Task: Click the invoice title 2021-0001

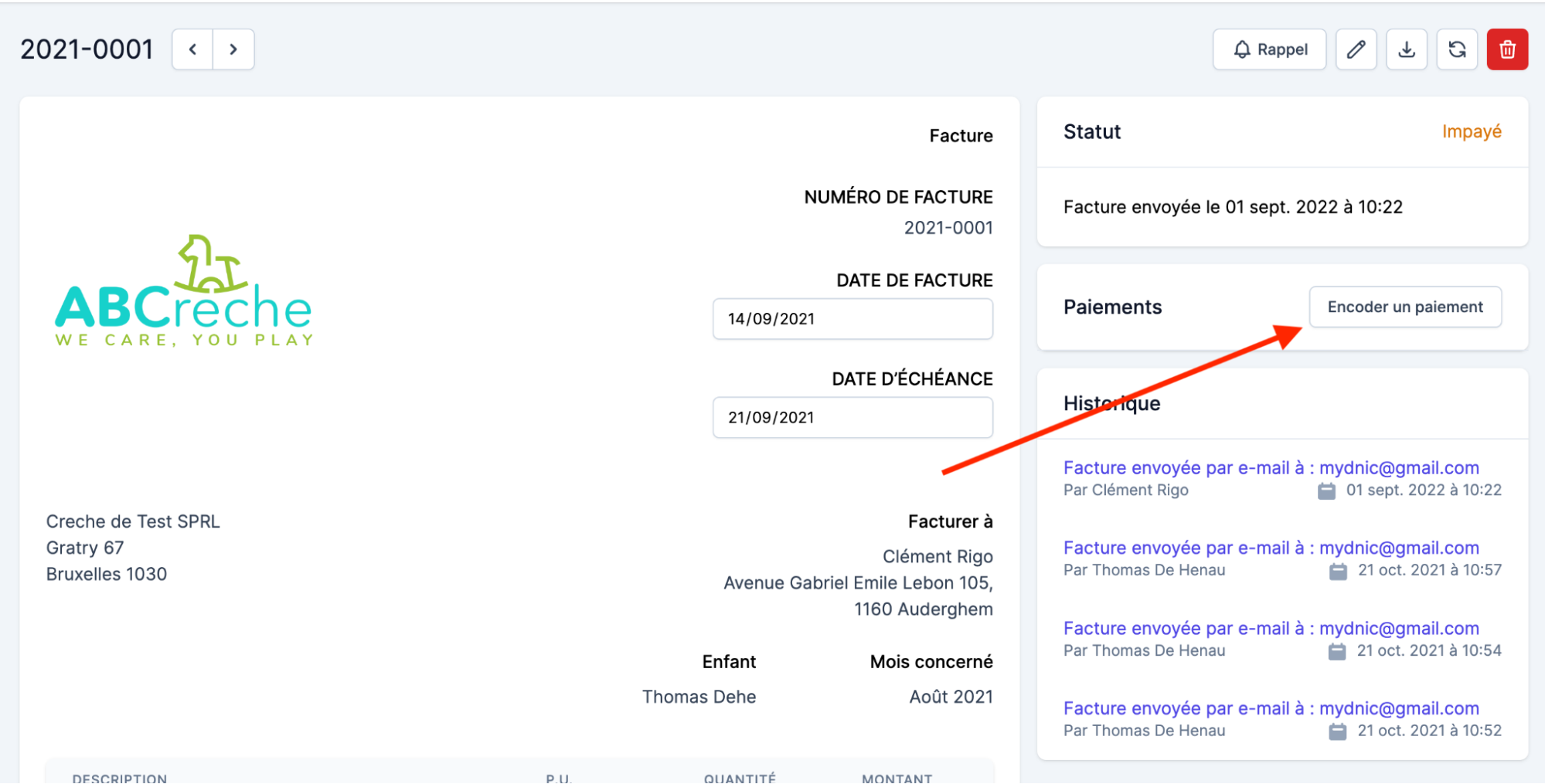Action: pyautogui.click(x=87, y=49)
